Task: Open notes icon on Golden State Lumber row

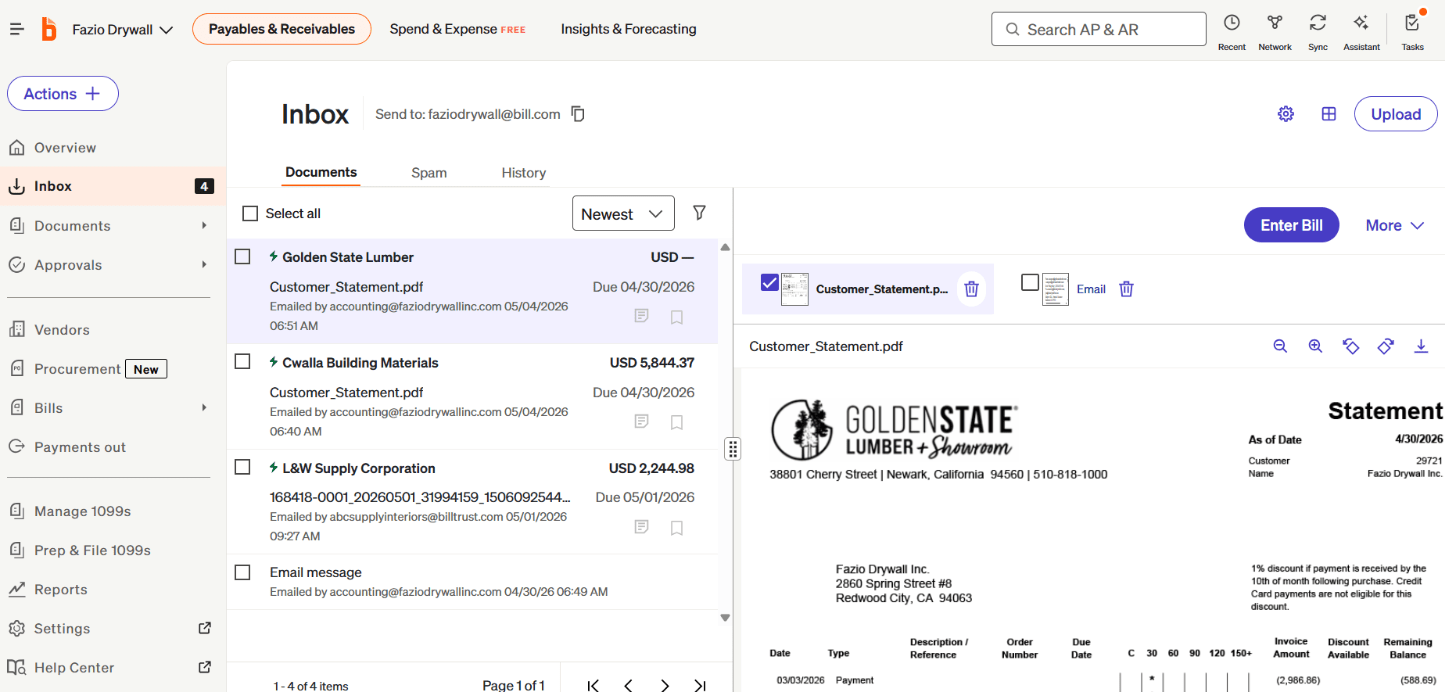Action: (x=642, y=316)
